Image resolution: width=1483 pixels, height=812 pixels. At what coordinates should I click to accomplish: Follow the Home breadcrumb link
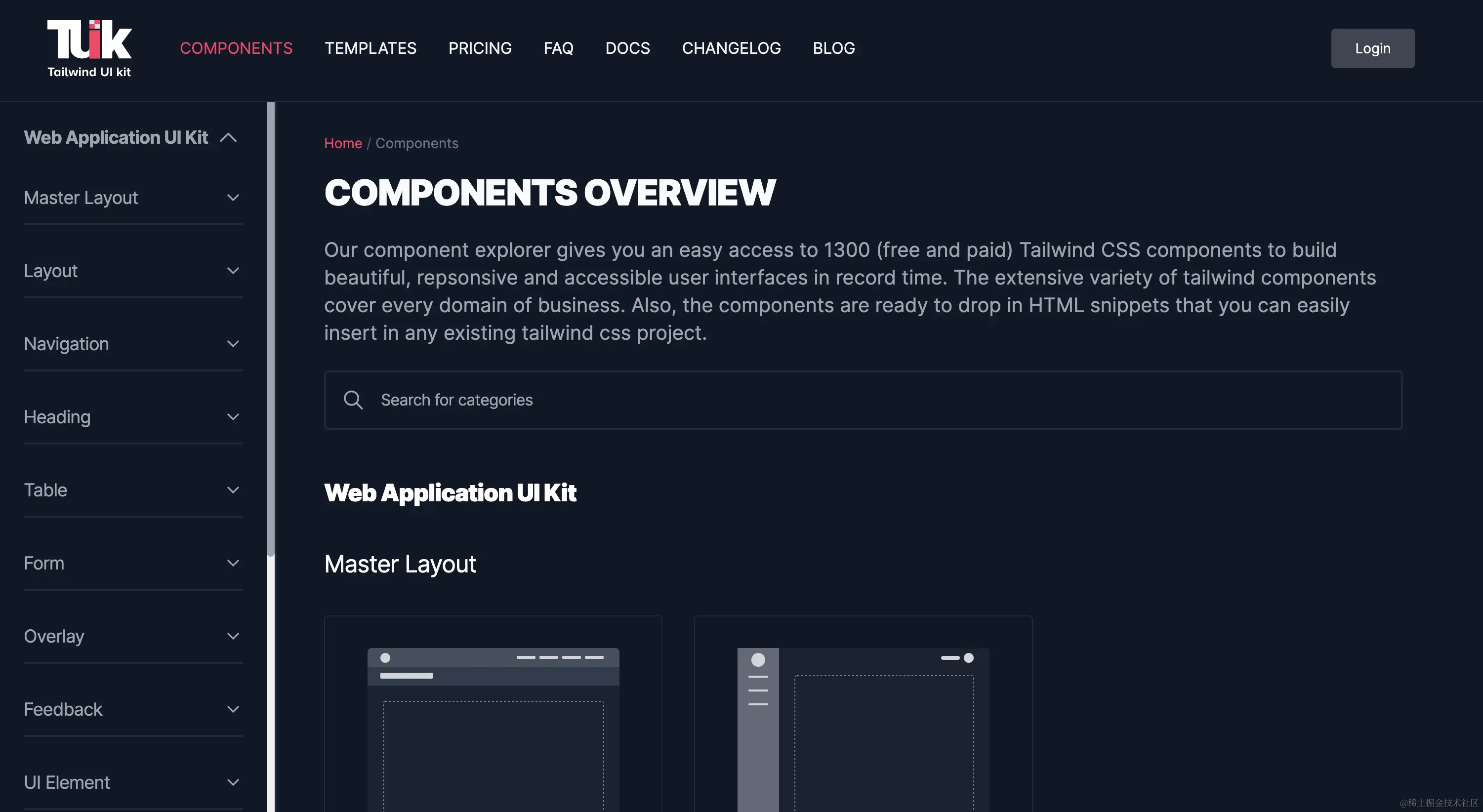click(x=342, y=143)
